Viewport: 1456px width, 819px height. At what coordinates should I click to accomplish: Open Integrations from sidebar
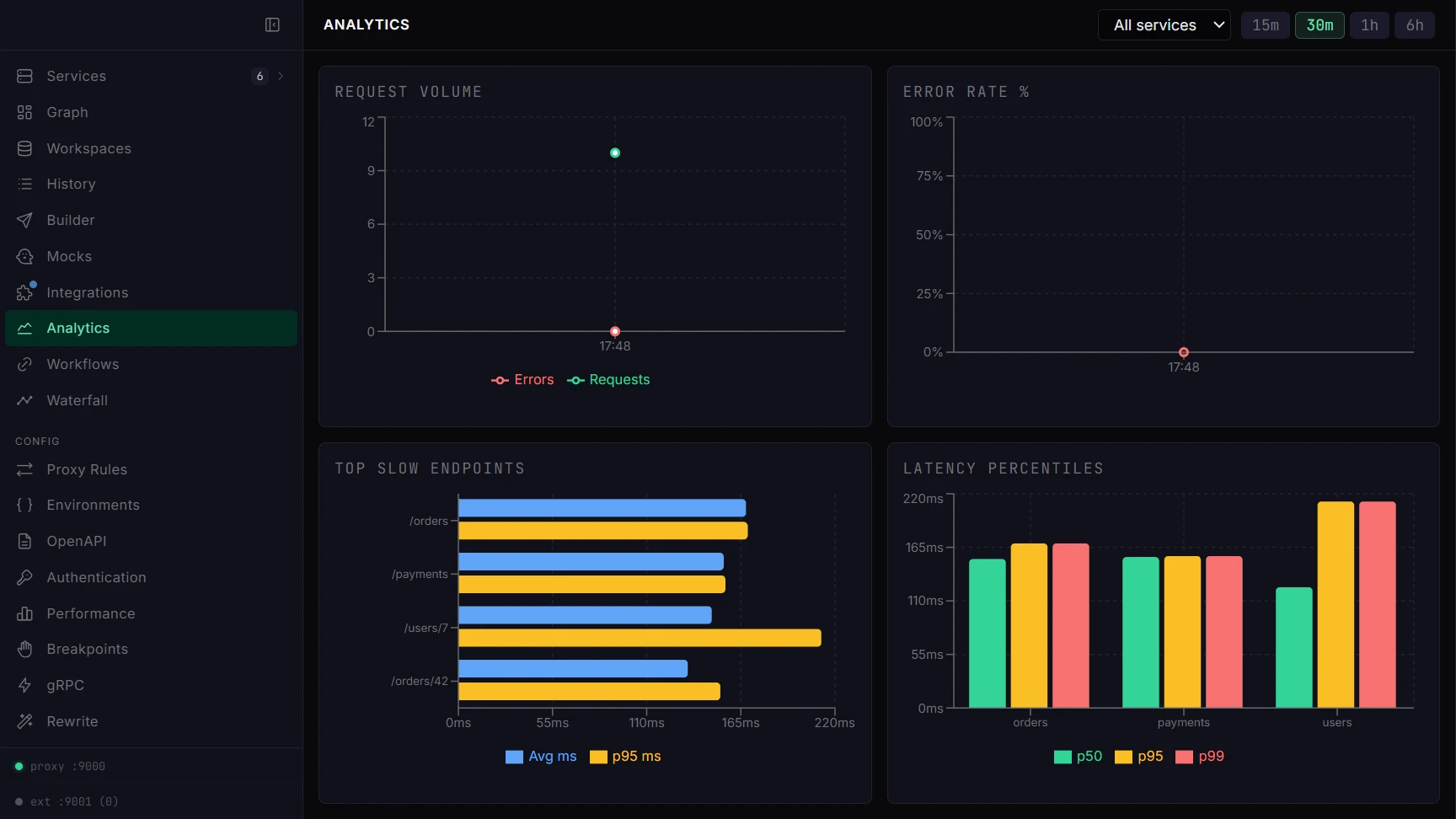coord(151,292)
